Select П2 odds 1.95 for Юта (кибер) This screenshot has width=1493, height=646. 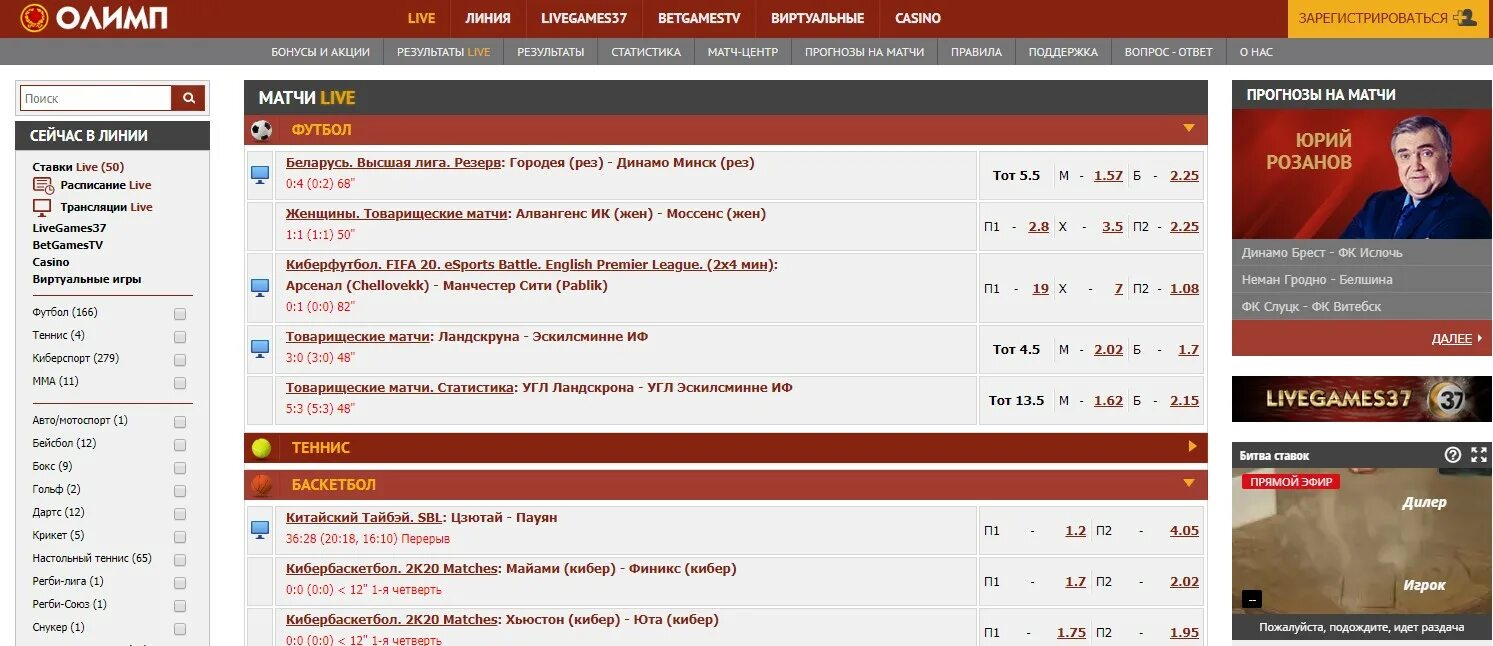click(x=1184, y=632)
